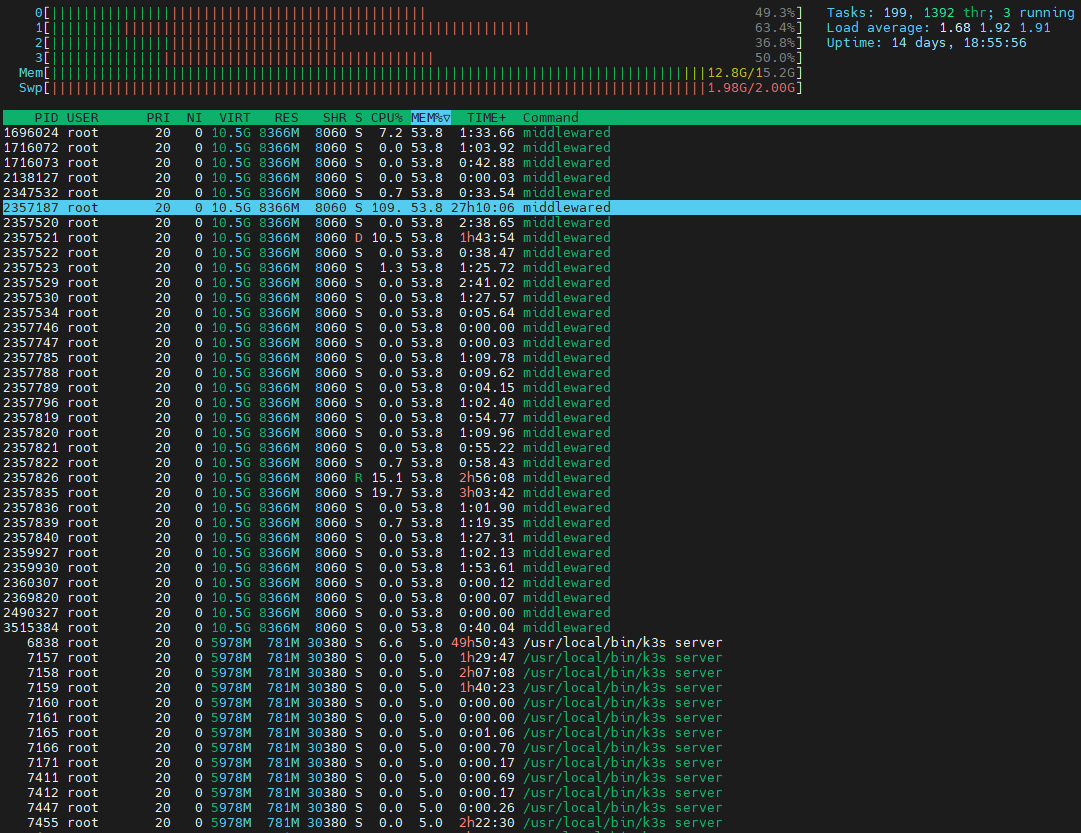1081x833 pixels.
Task: Click the Load average summary line
Action: coord(938,28)
